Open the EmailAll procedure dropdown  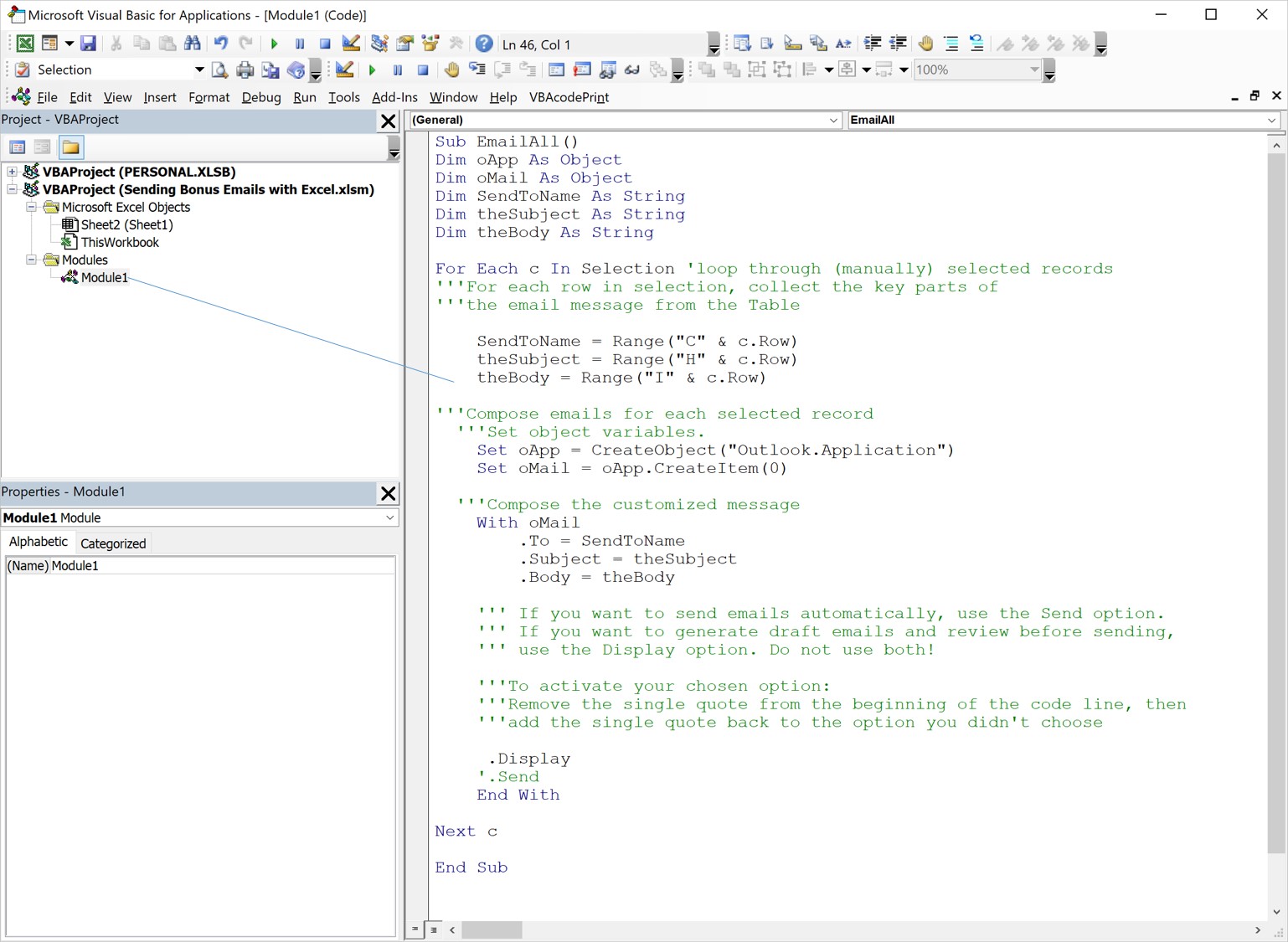coord(1271,120)
